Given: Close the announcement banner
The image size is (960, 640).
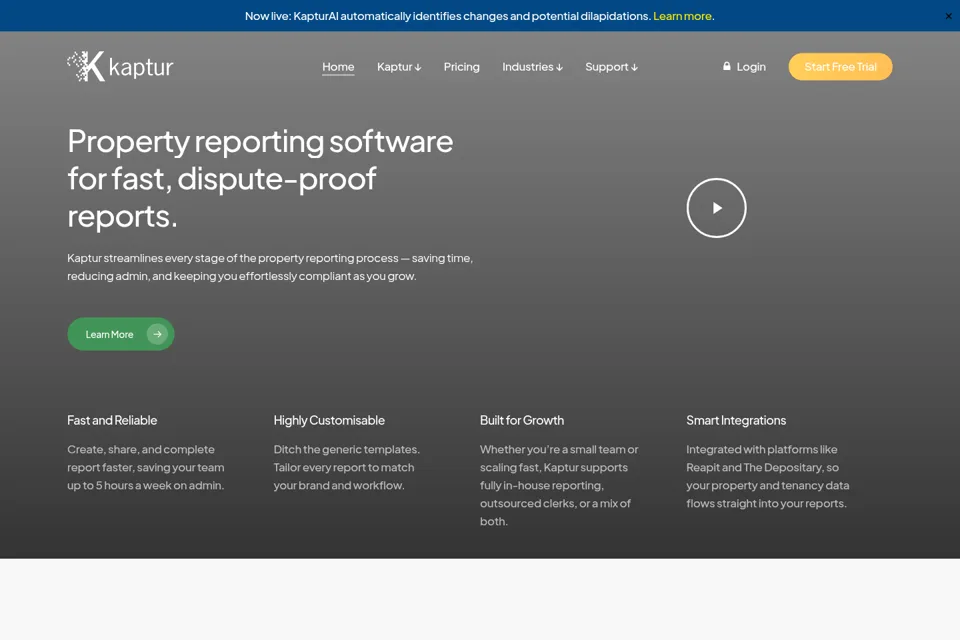Looking at the screenshot, I should tap(948, 16).
